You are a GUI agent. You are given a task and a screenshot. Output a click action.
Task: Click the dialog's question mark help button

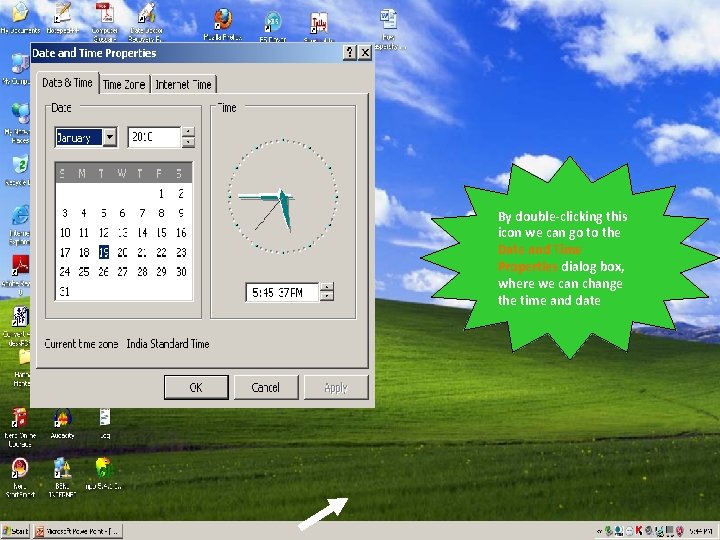click(349, 53)
